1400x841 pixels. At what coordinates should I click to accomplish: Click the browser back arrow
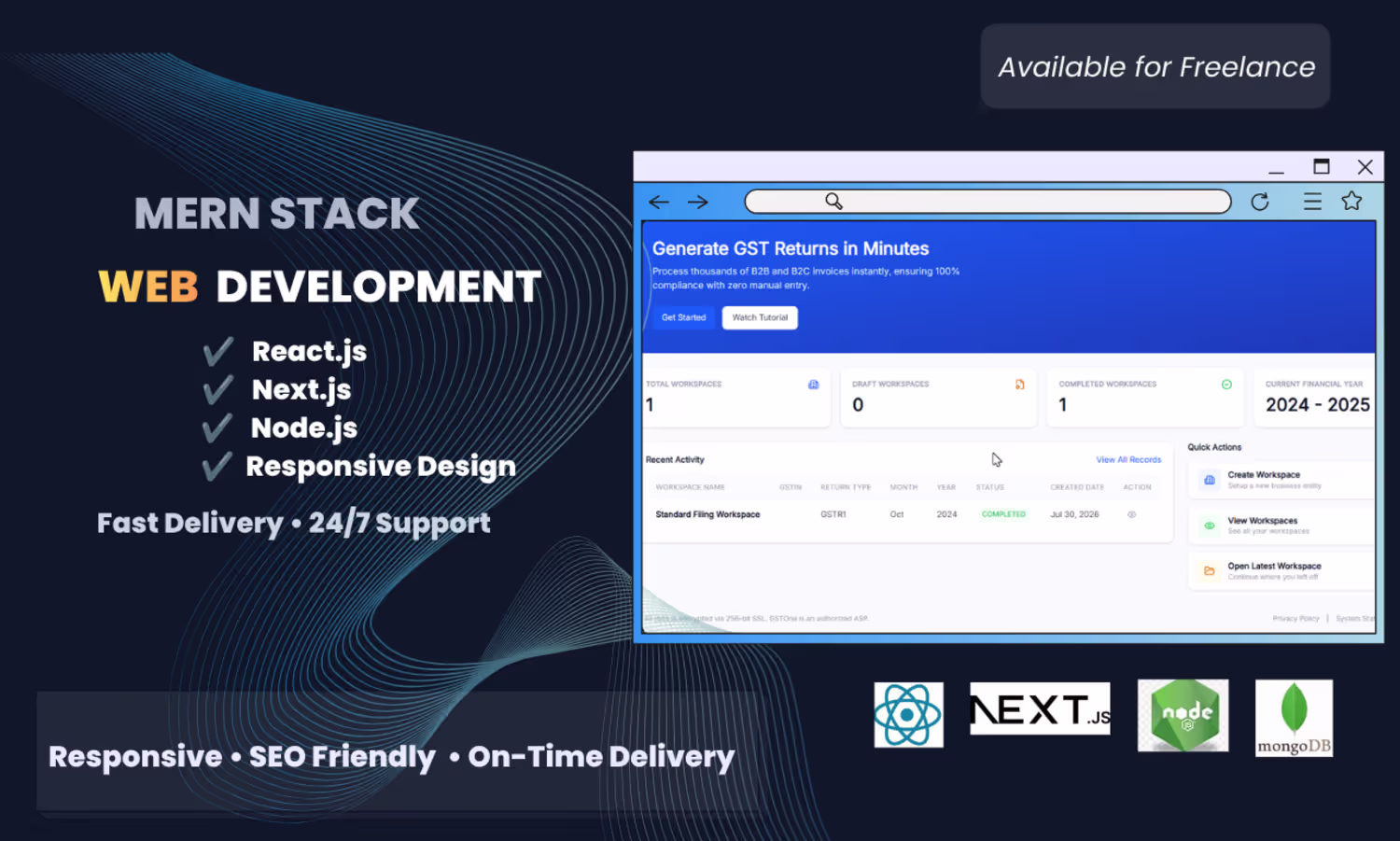click(x=659, y=202)
